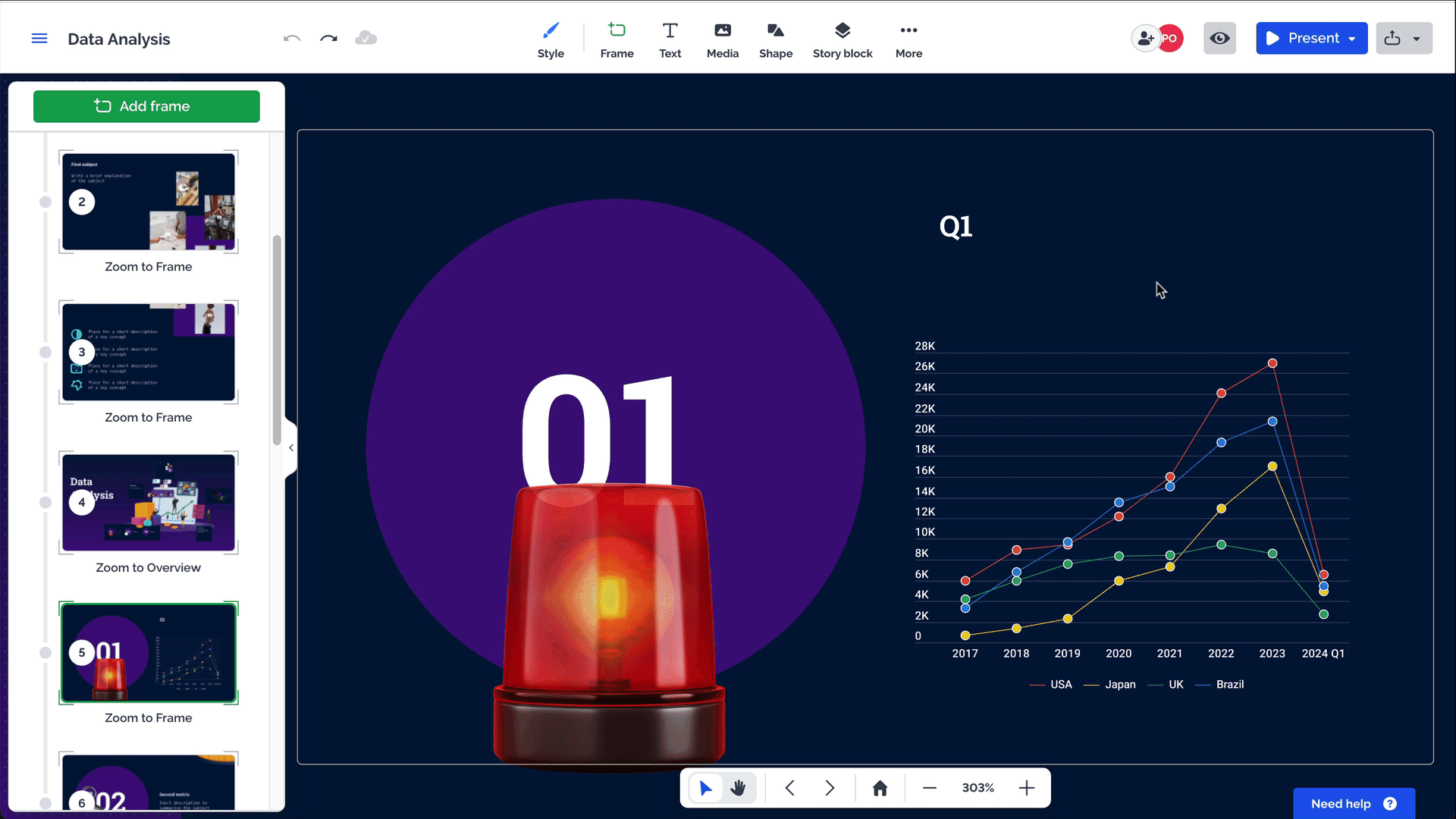Click the Brazil legend entry
Viewport: 1456px width, 819px height.
coord(1220,685)
